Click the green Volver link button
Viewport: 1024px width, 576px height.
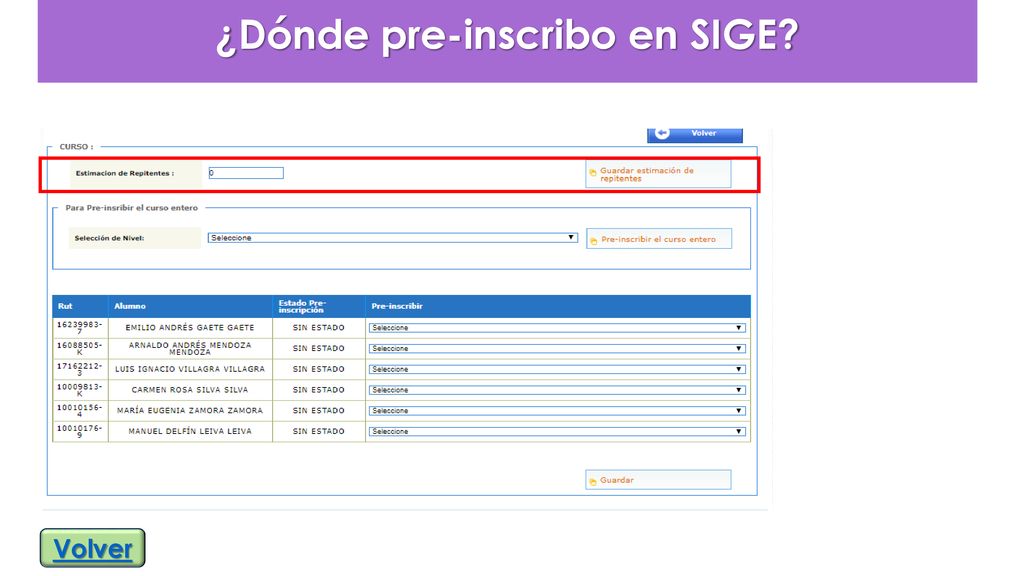[x=93, y=548]
